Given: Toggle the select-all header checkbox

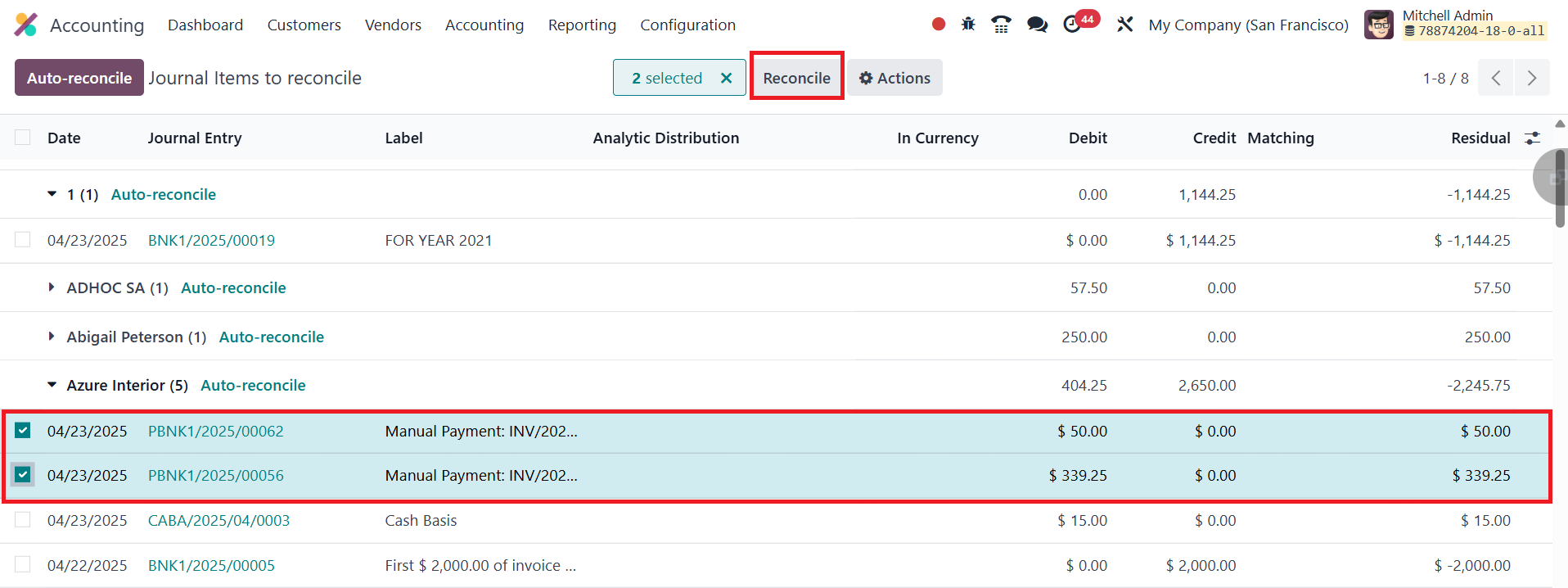Looking at the screenshot, I should [23, 138].
